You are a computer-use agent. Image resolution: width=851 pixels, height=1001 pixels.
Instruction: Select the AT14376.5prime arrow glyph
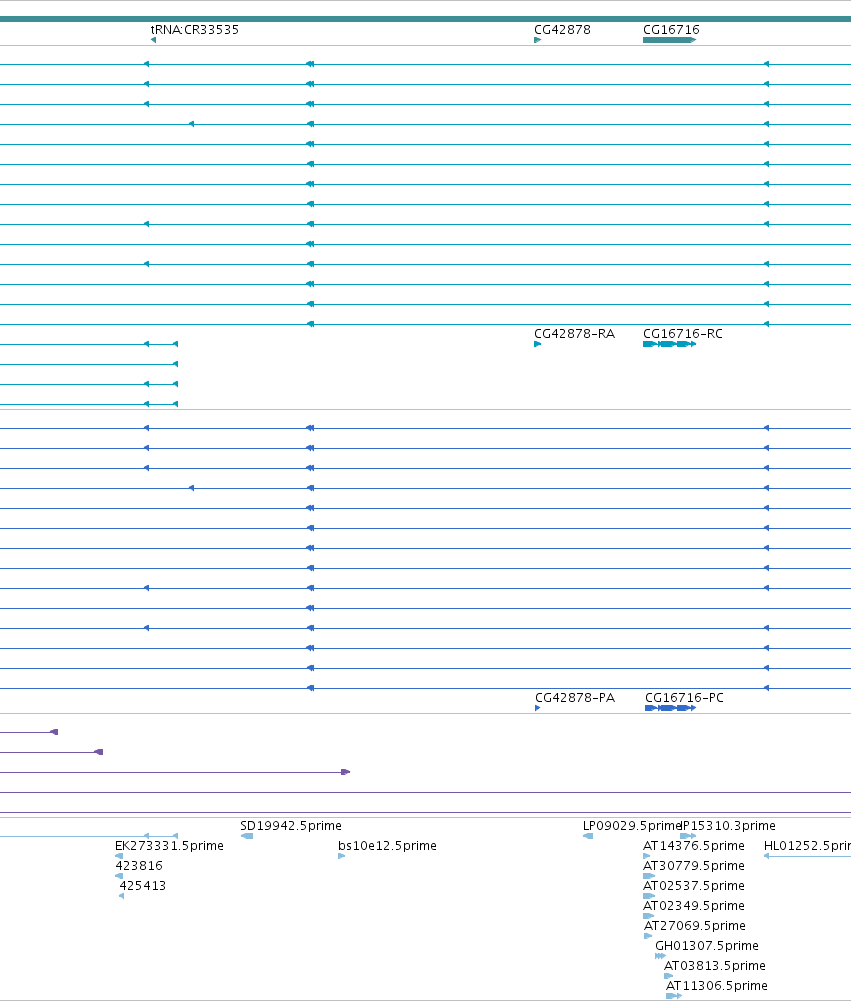[647, 856]
